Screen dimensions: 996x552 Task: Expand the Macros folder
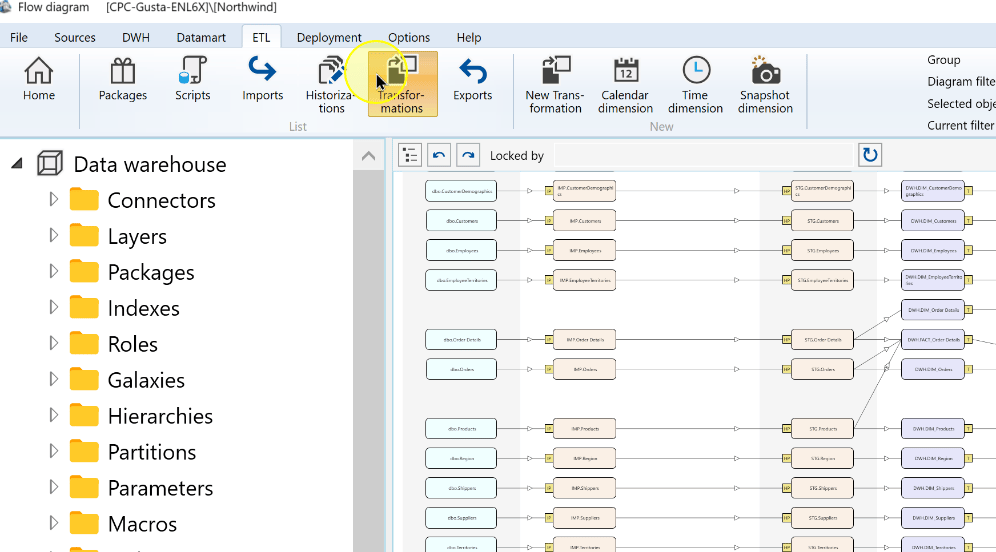(53, 523)
